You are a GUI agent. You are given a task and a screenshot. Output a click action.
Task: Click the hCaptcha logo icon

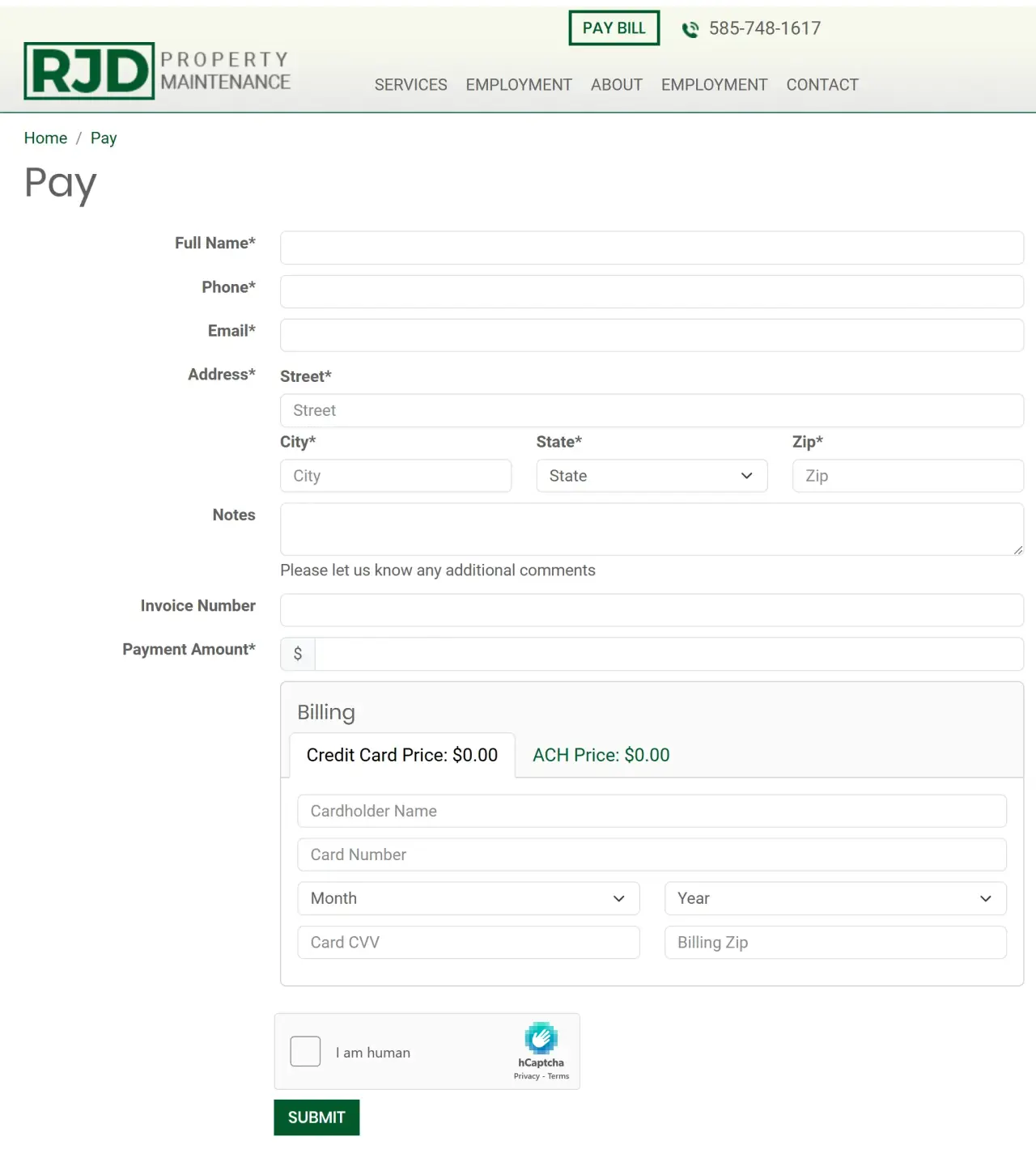(x=541, y=1038)
